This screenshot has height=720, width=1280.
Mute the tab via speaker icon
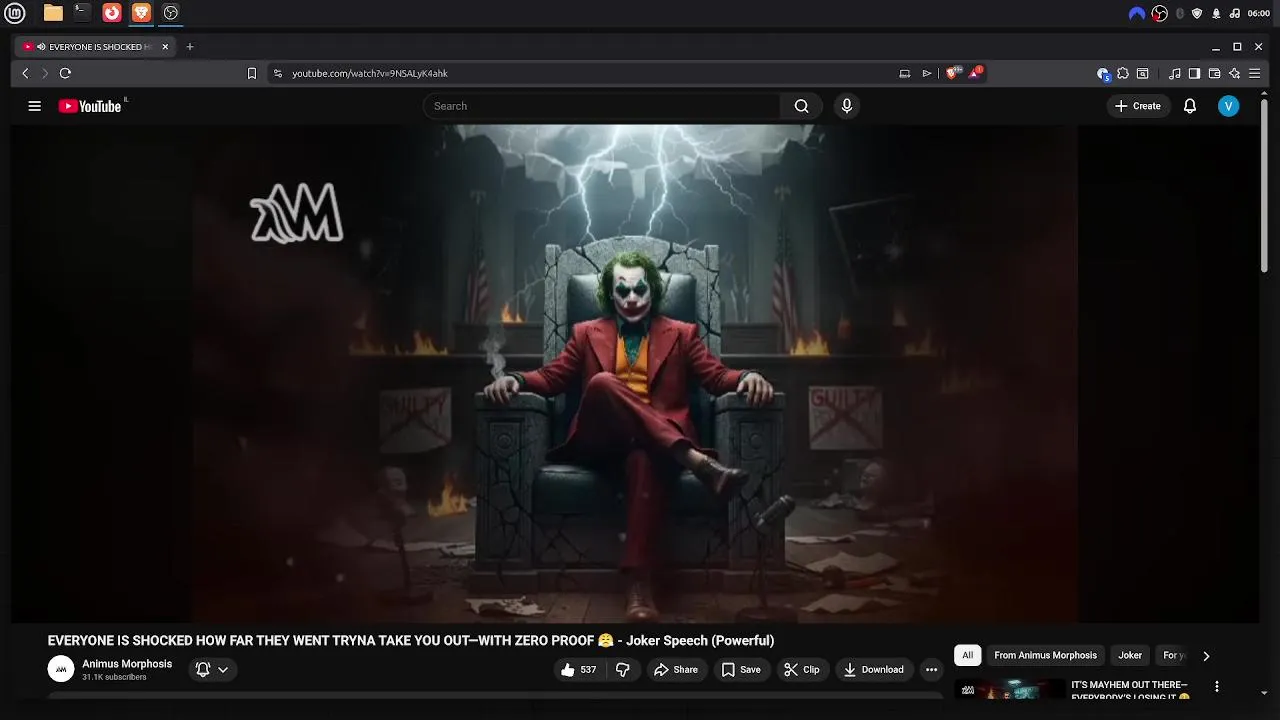pos(41,47)
